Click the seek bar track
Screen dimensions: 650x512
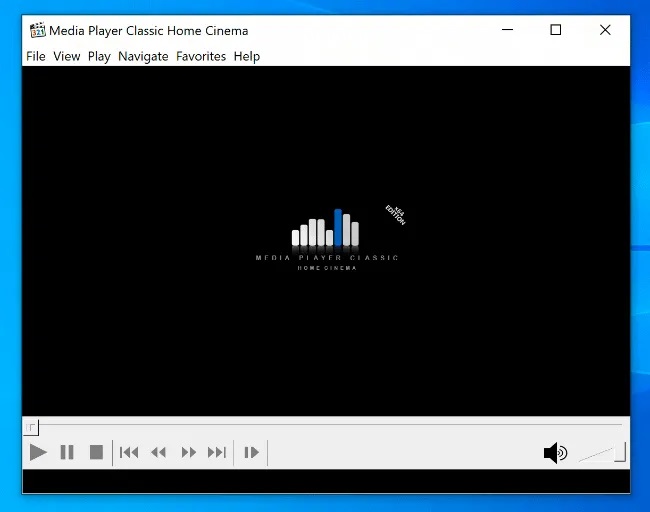tap(325, 427)
